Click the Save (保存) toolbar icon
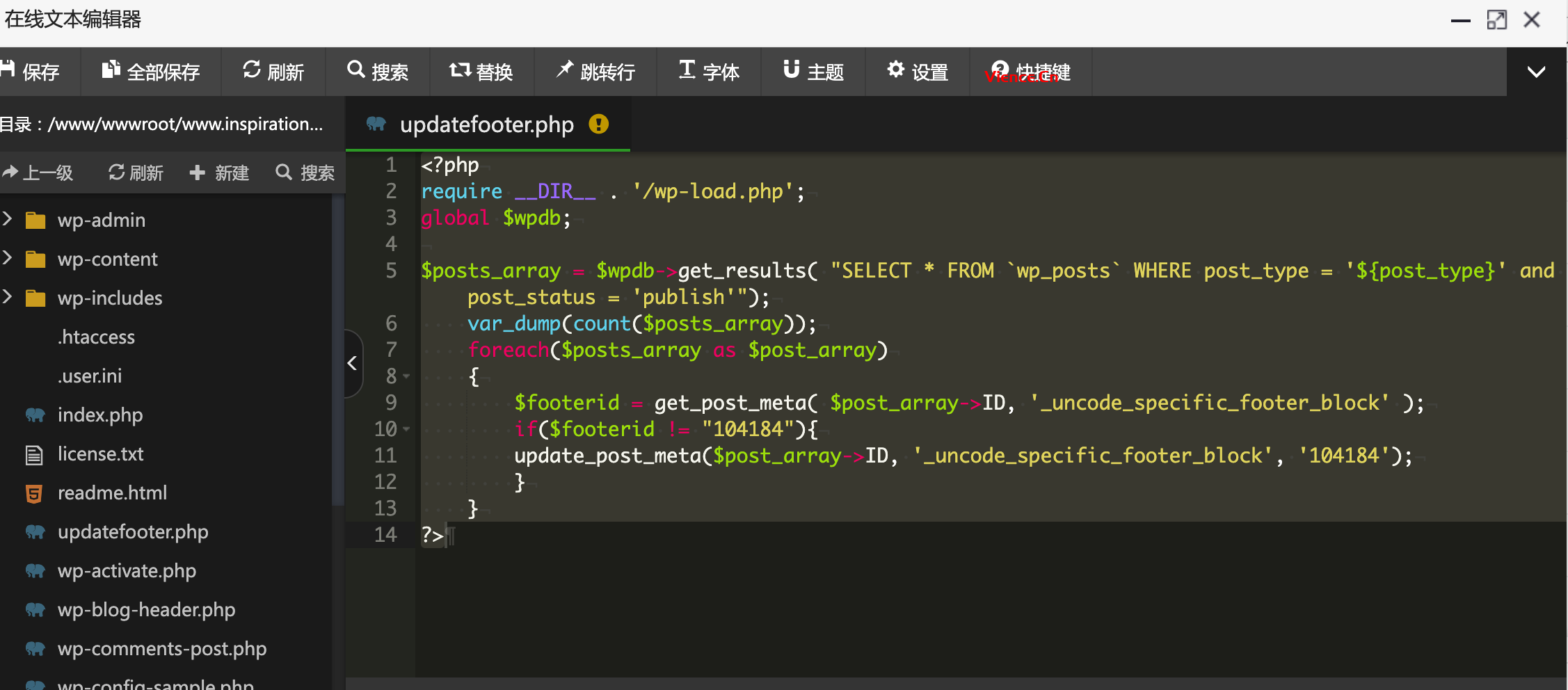Image resolution: width=1568 pixels, height=690 pixels. 8,70
